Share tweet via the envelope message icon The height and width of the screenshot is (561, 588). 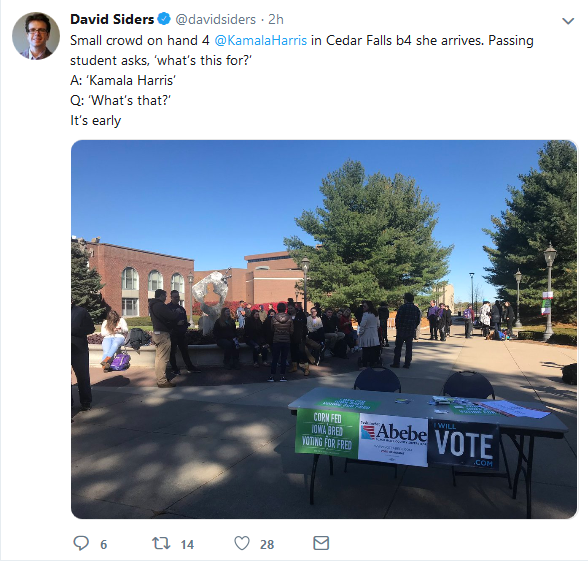tap(321, 543)
